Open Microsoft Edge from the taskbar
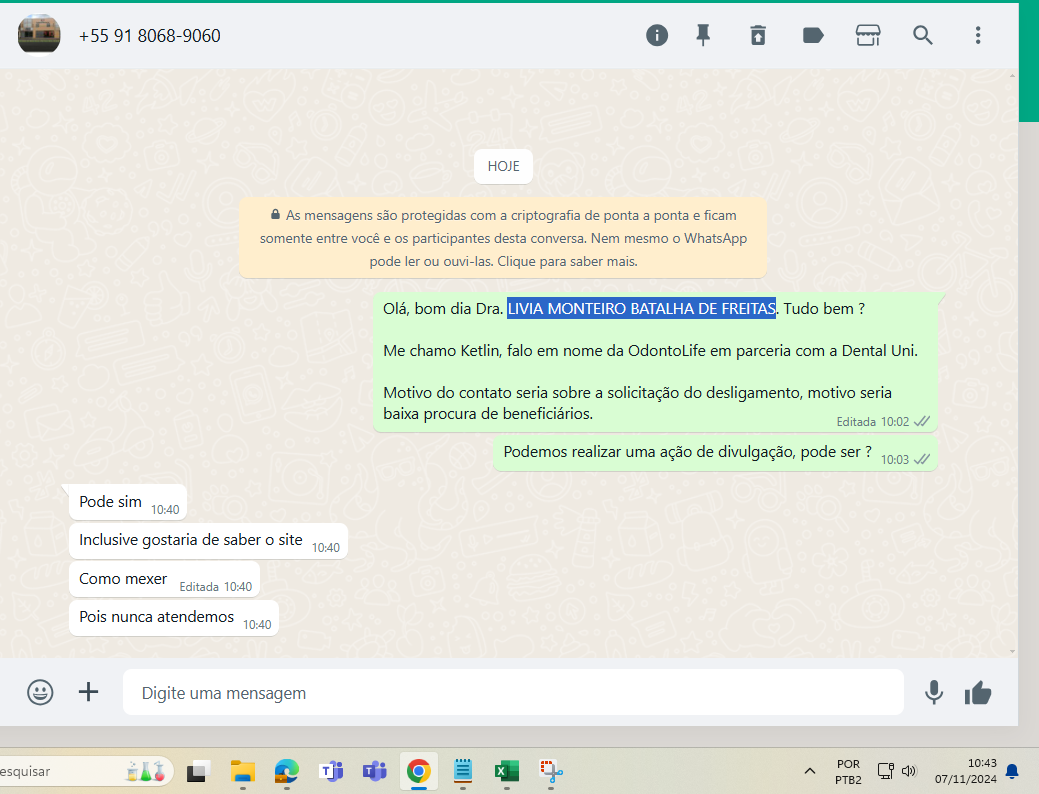This screenshot has height=794, width=1039. coord(286,771)
